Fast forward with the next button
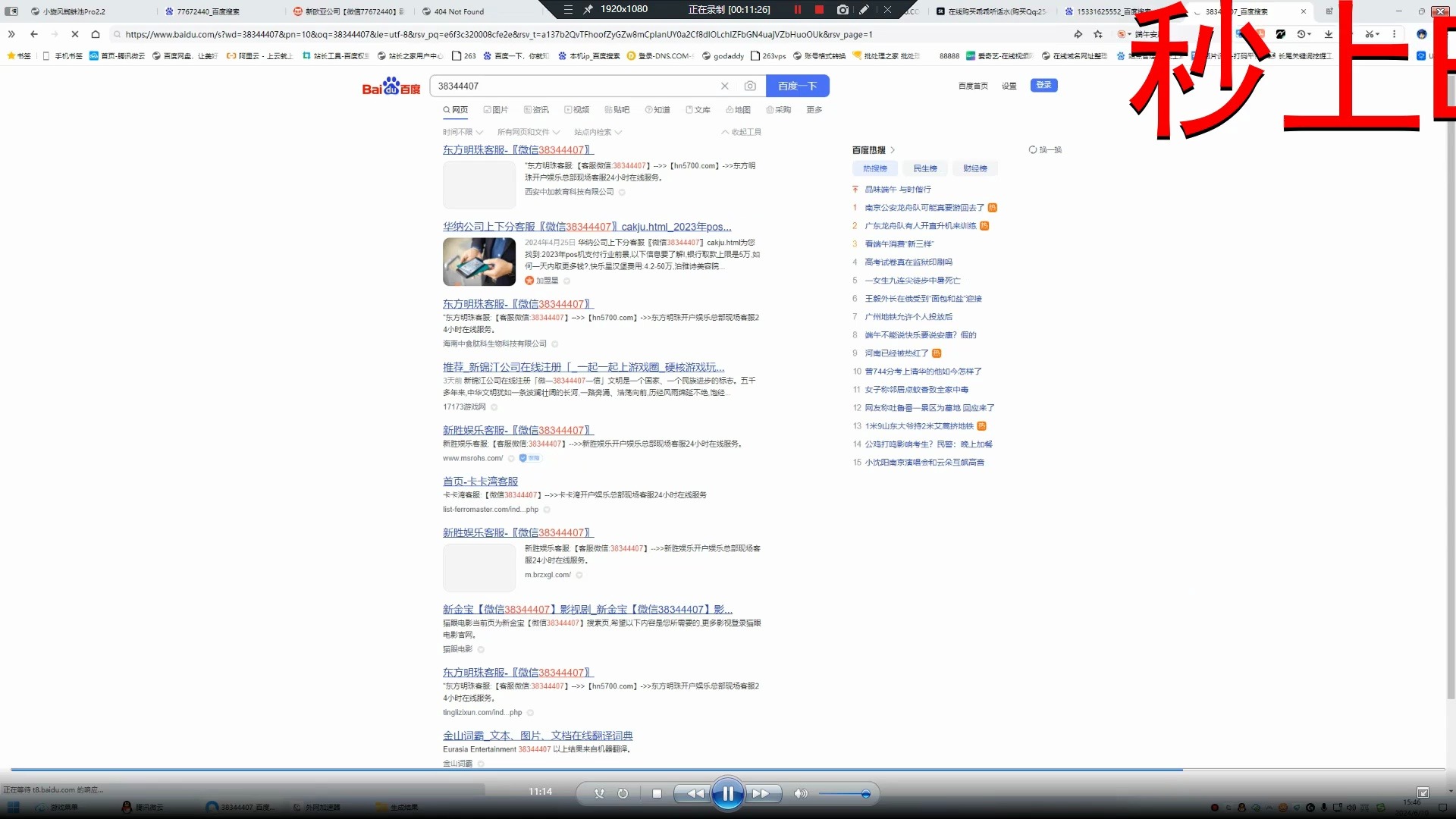Image resolution: width=1456 pixels, height=819 pixels. 761,794
